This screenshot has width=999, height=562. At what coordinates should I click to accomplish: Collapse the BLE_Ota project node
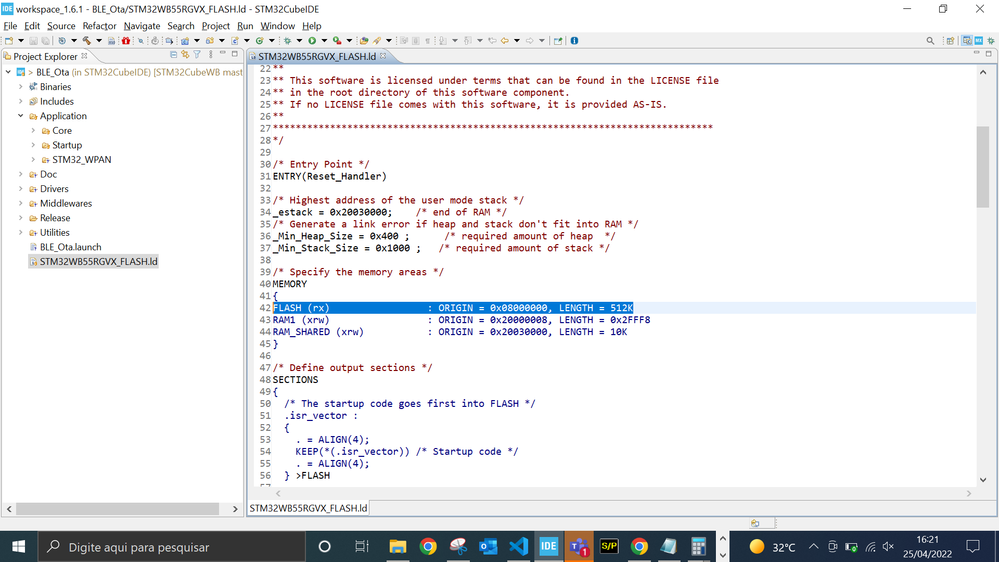8,72
